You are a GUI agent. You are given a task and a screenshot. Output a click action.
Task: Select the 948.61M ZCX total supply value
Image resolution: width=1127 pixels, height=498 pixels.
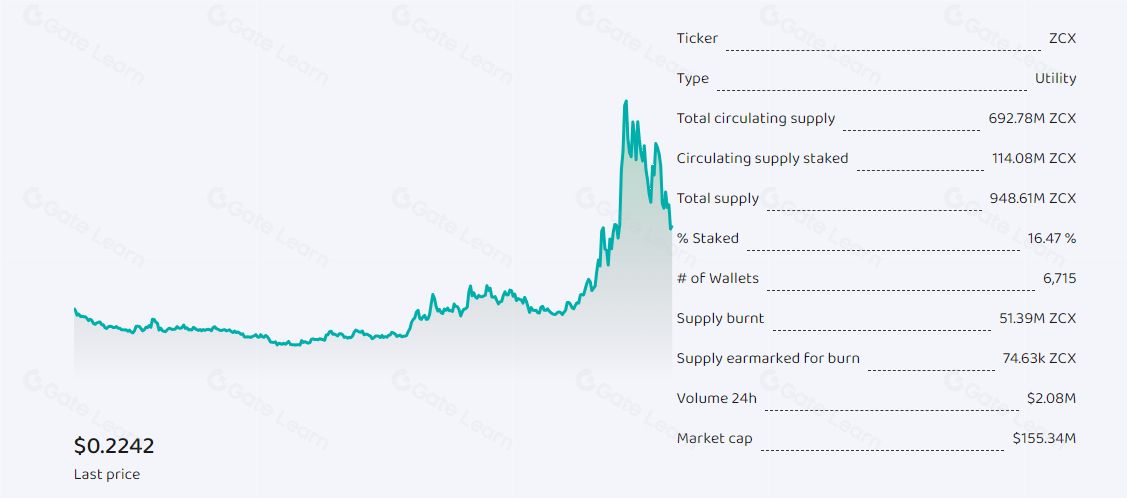point(1032,198)
